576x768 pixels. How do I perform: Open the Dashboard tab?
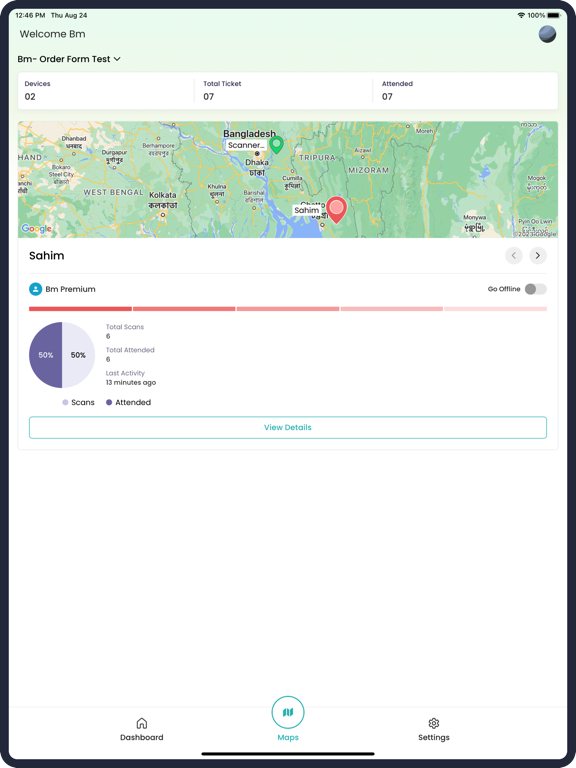(142, 729)
